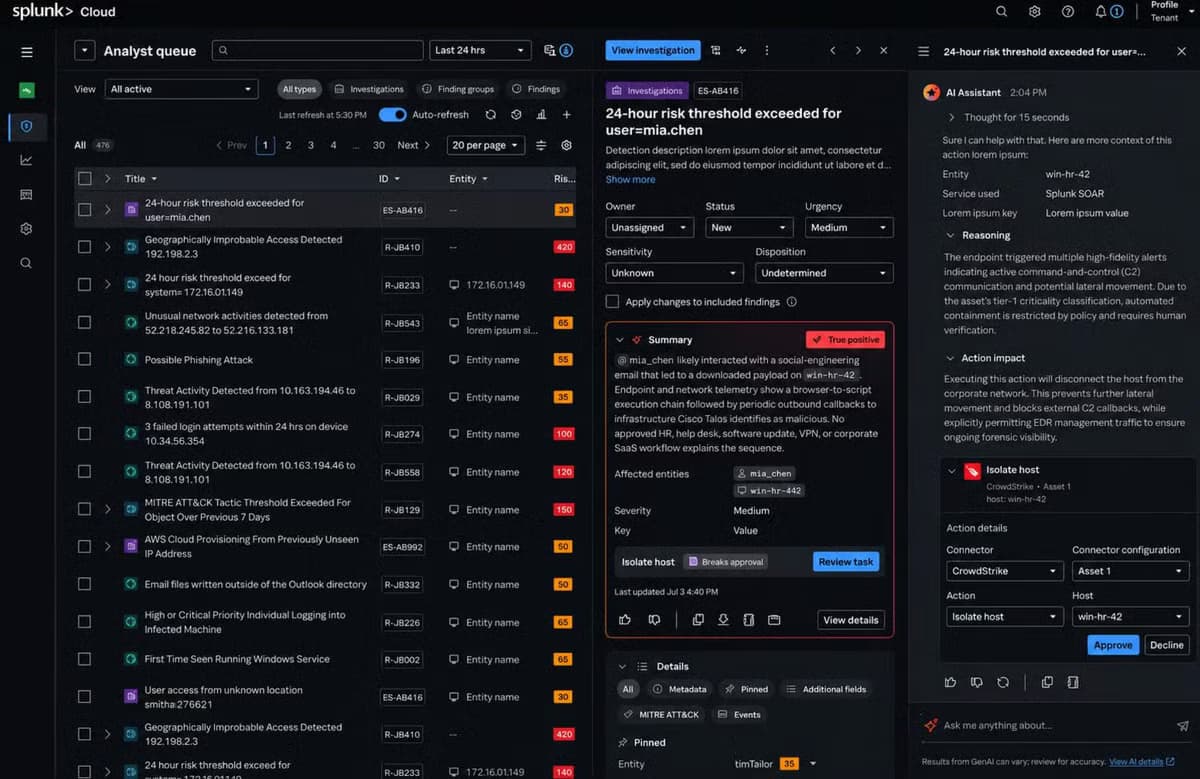Open the AI Assistant panel list menu icon

coord(923,51)
